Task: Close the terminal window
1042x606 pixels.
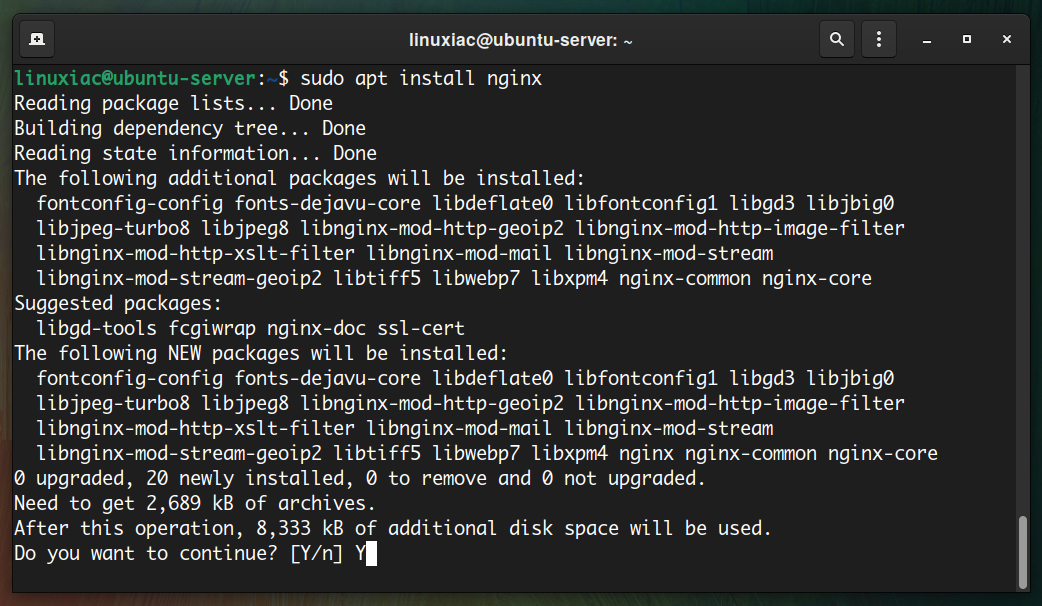Action: (x=1007, y=39)
